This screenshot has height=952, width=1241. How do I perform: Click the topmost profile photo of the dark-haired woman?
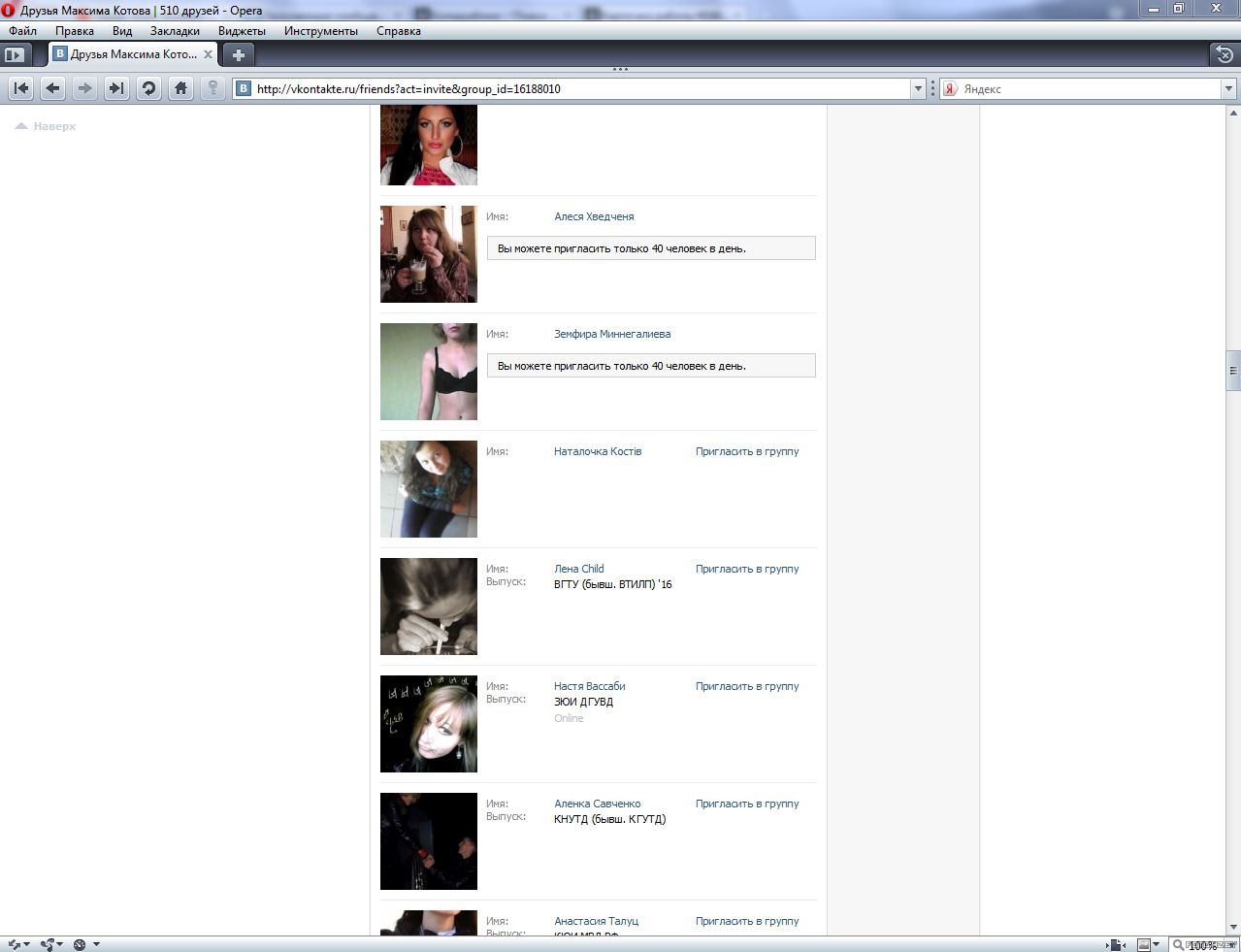(429, 146)
